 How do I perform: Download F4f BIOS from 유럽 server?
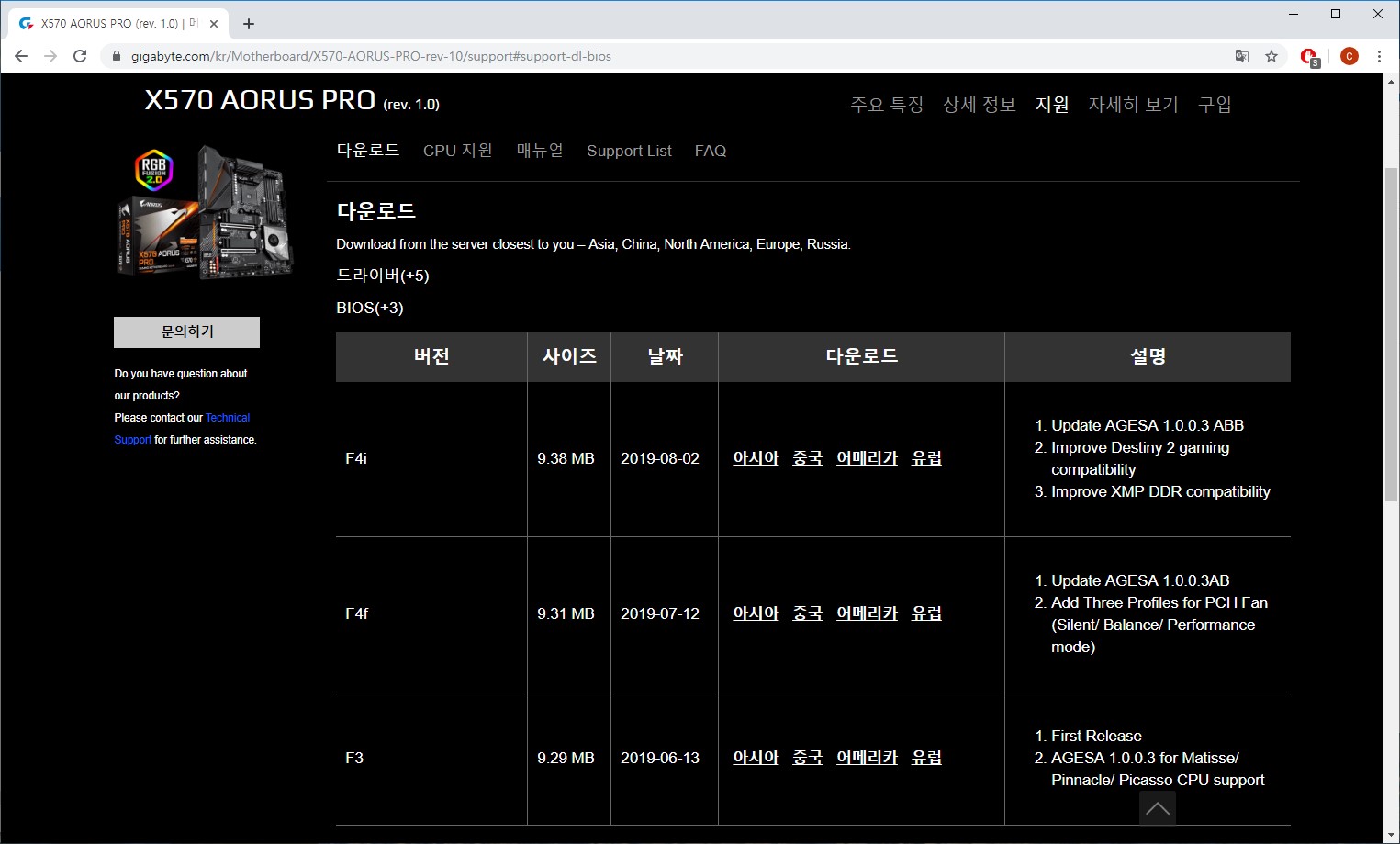pyautogui.click(x=926, y=613)
